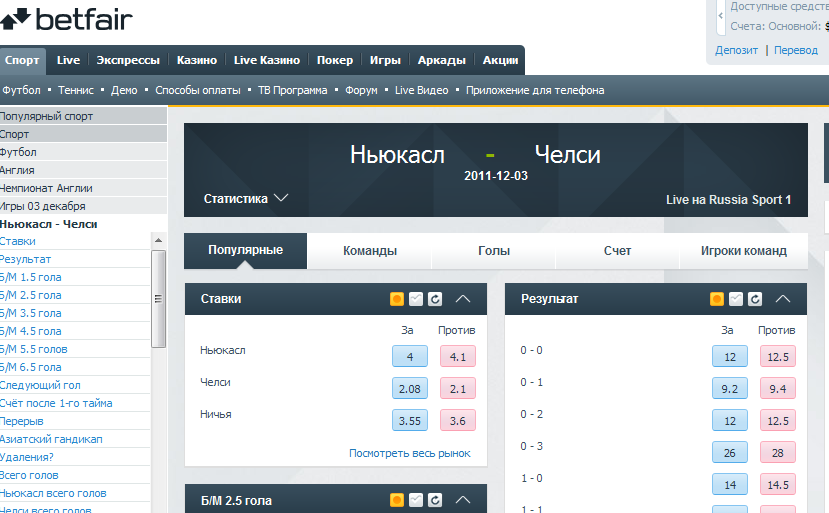829x513 pixels.
Task: Open the Демо link
Action: pyautogui.click(x=124, y=90)
